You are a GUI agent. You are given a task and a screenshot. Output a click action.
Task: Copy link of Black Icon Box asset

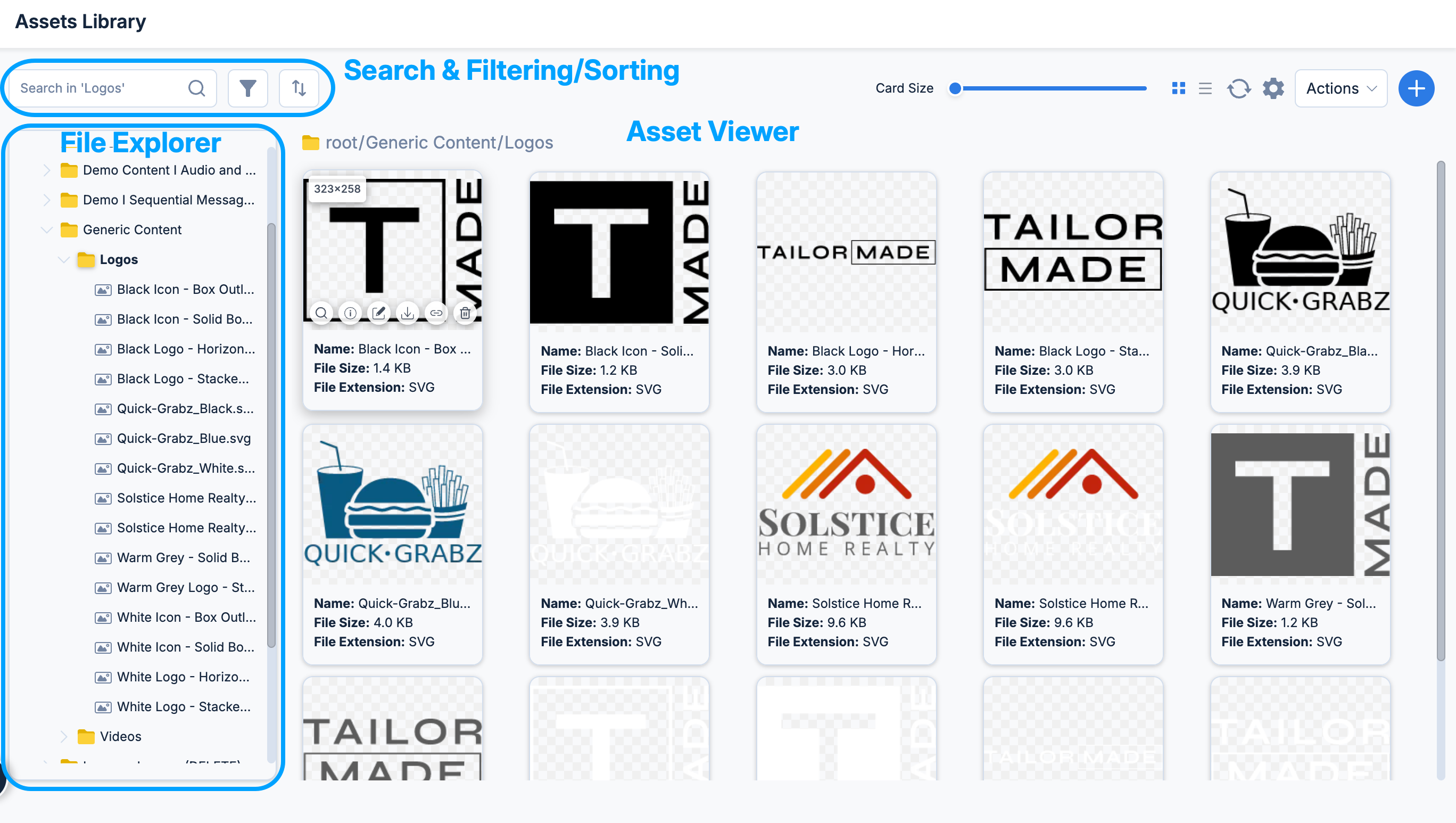coord(436,312)
